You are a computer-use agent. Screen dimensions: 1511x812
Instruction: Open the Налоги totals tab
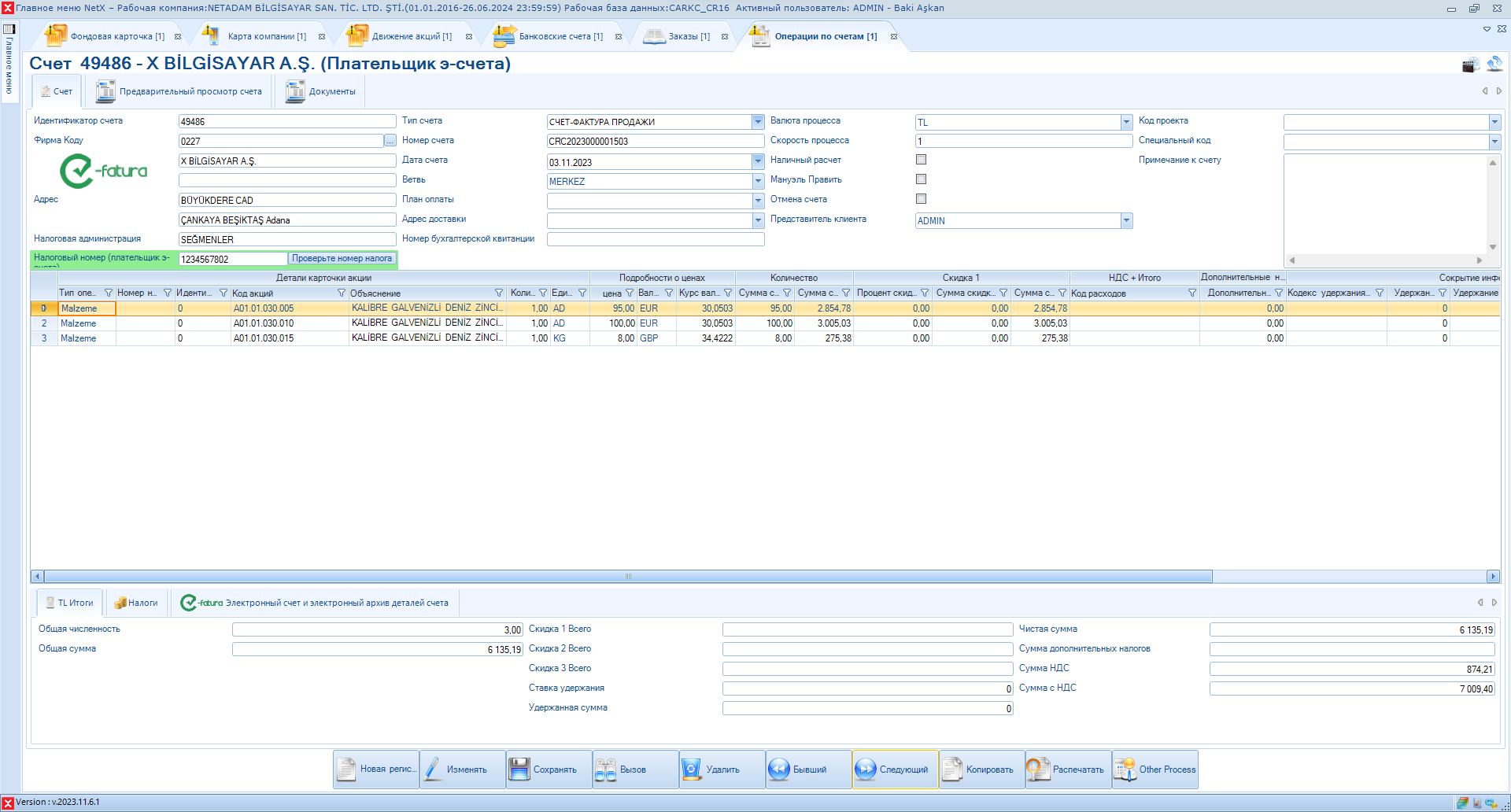click(137, 603)
